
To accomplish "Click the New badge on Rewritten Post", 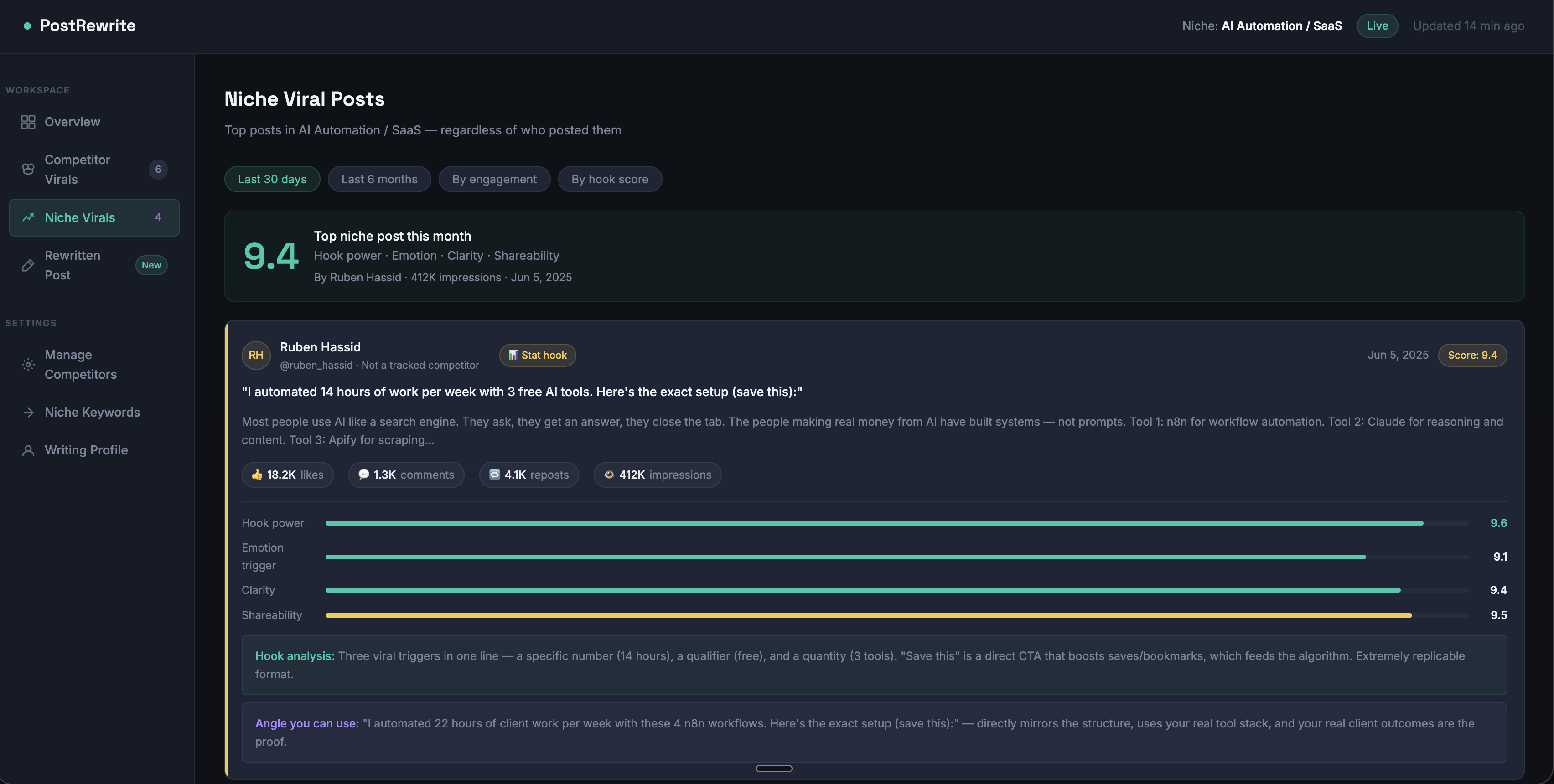I will [151, 265].
